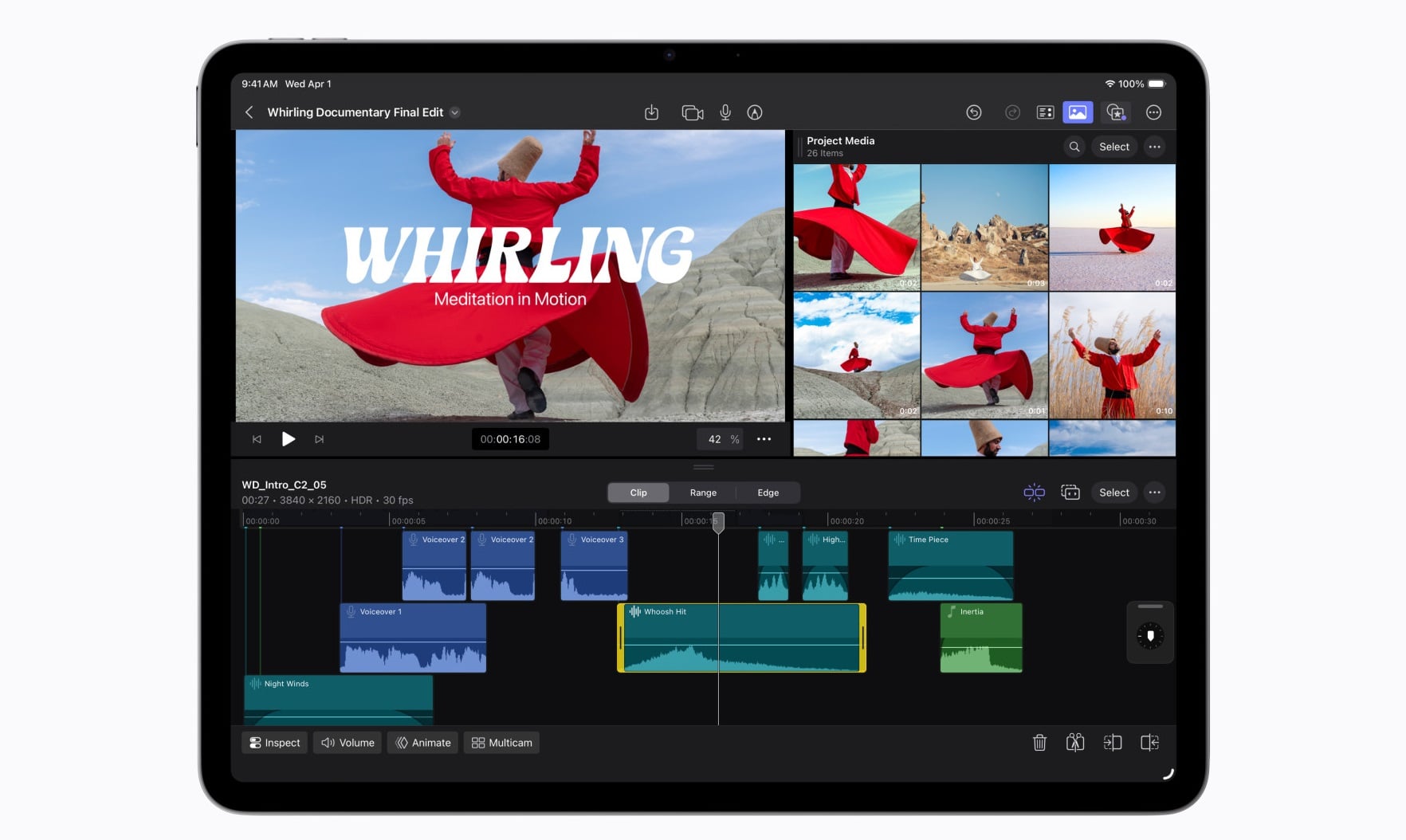Viewport: 1406px width, 840px height.
Task: Open Project Media more options menu
Action: coord(1154,147)
